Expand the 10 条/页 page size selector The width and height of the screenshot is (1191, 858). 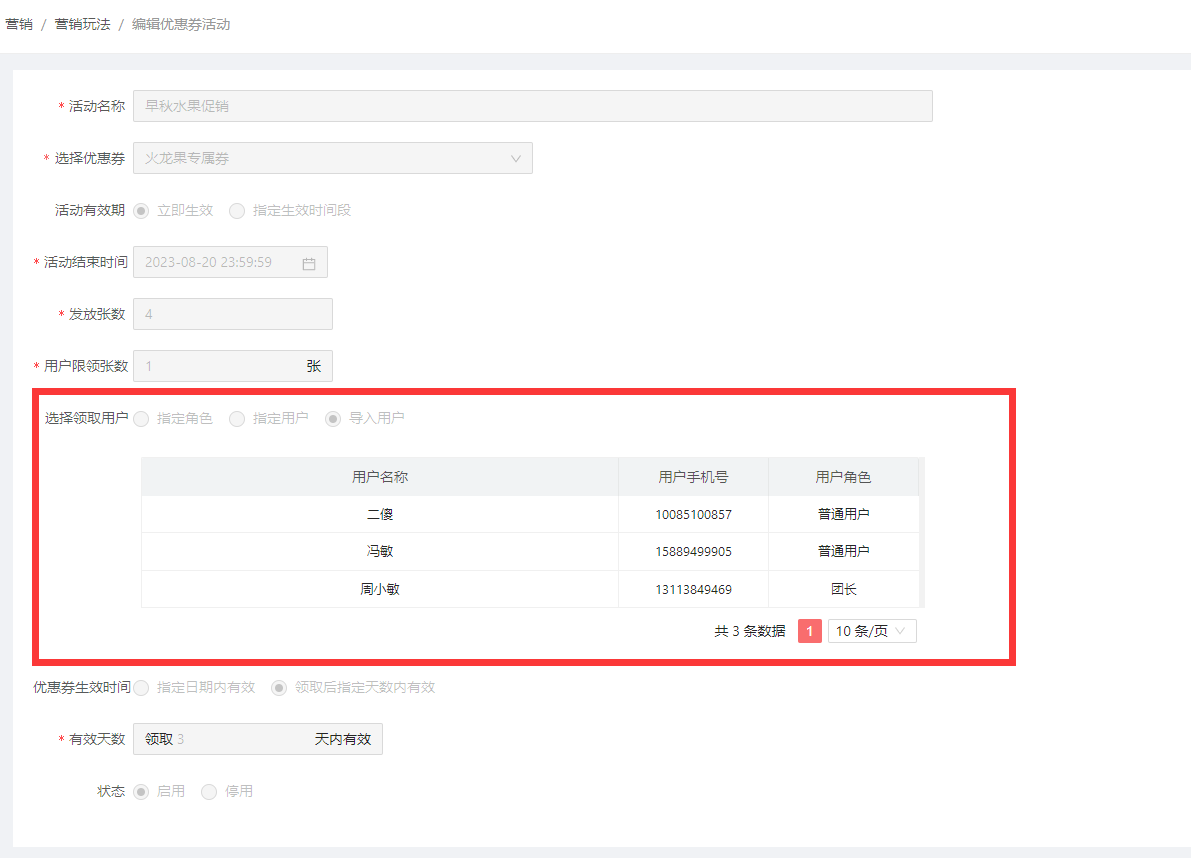(x=872, y=631)
